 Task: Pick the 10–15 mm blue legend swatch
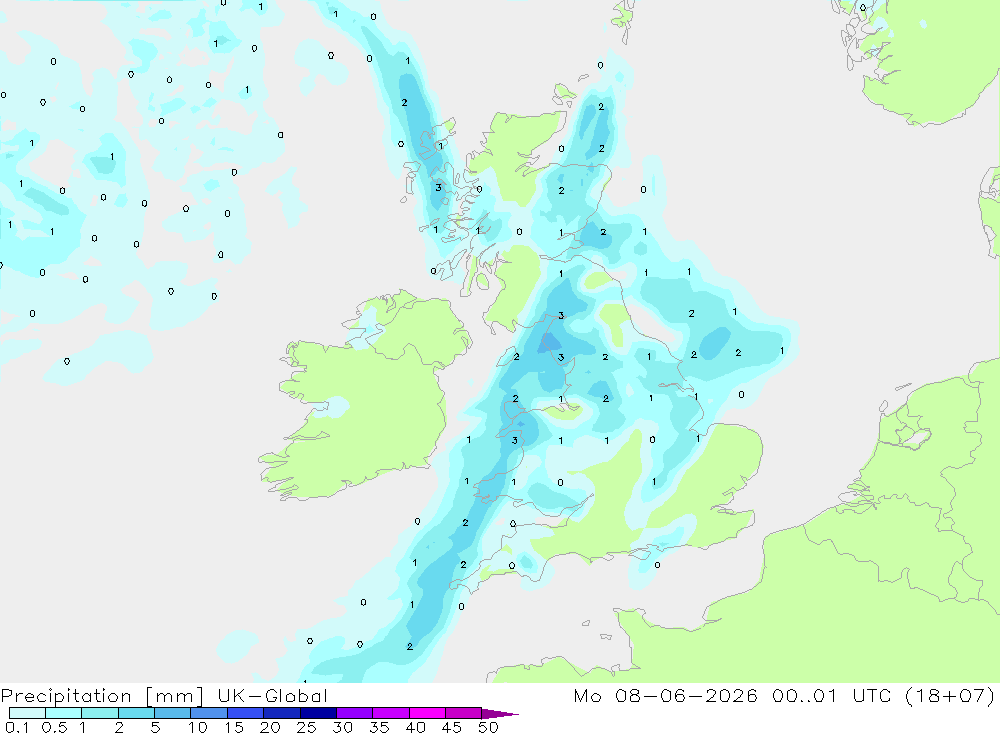coord(209,713)
